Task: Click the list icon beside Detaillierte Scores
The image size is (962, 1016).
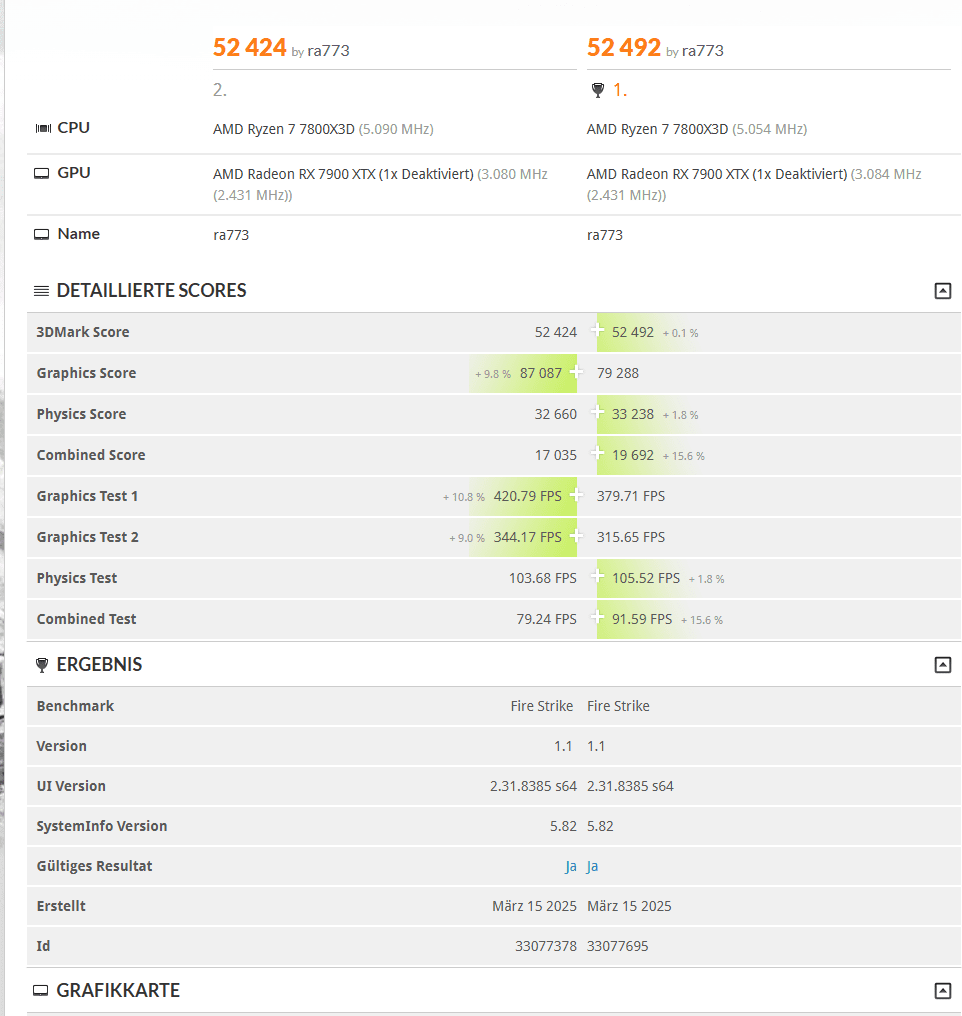Action: point(41,291)
